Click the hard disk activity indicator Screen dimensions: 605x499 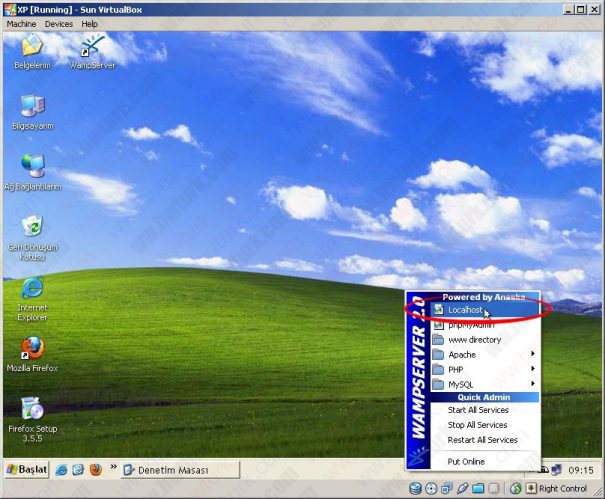pos(415,489)
